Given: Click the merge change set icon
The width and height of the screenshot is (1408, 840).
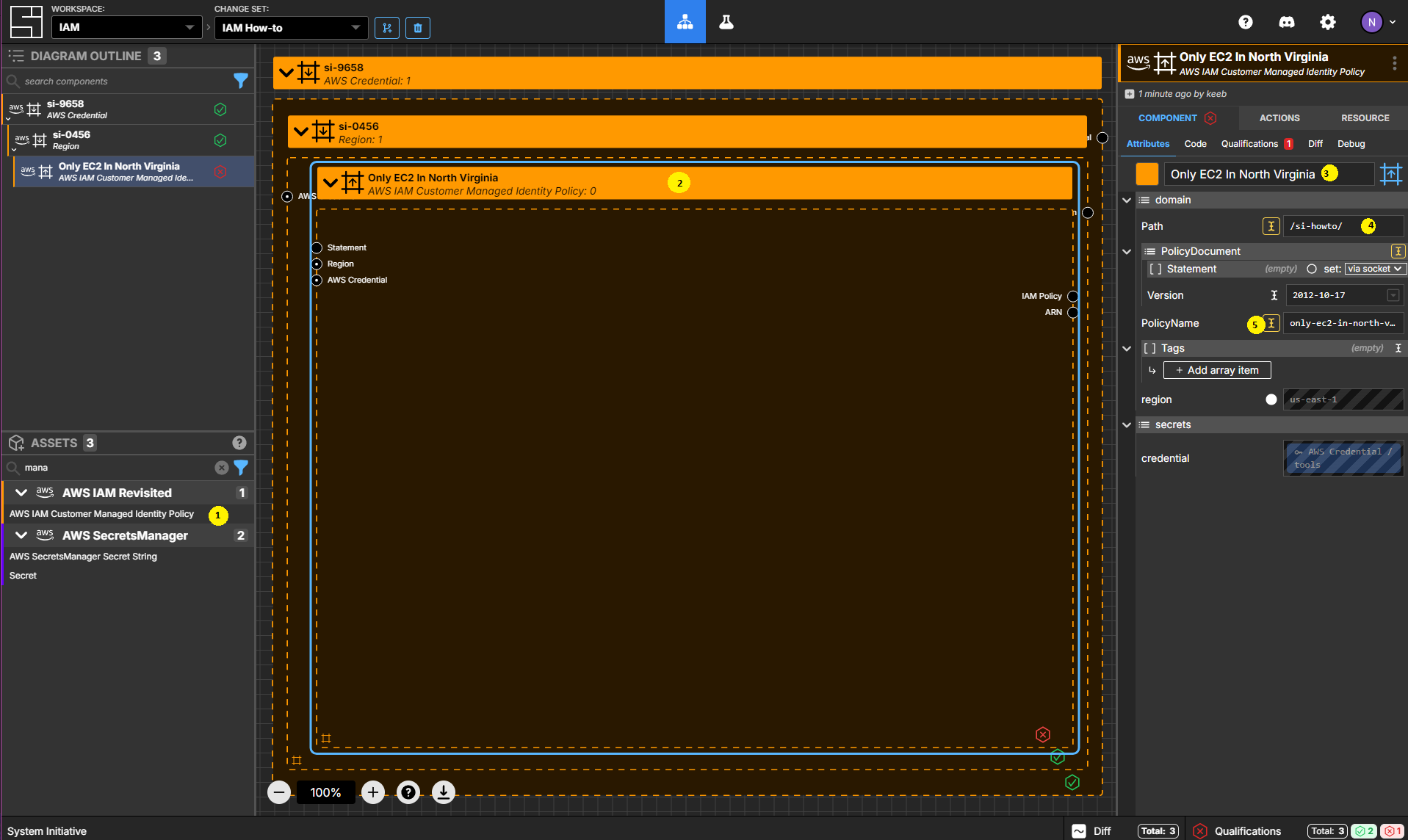Looking at the screenshot, I should coord(387,28).
